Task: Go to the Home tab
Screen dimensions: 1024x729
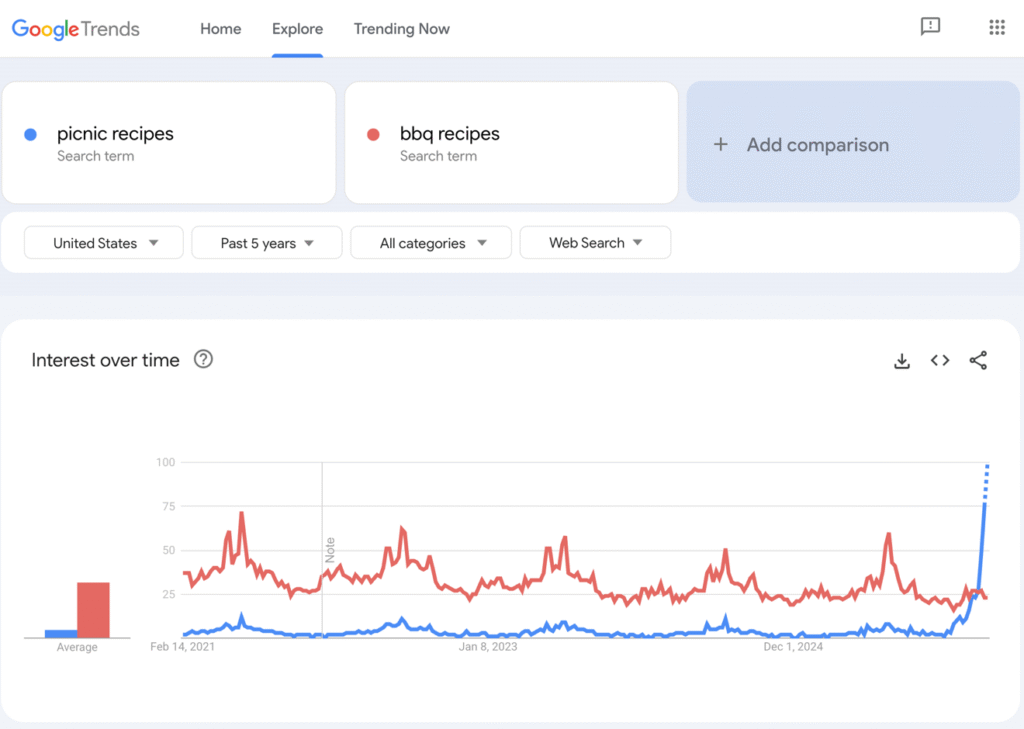Action: coord(220,29)
